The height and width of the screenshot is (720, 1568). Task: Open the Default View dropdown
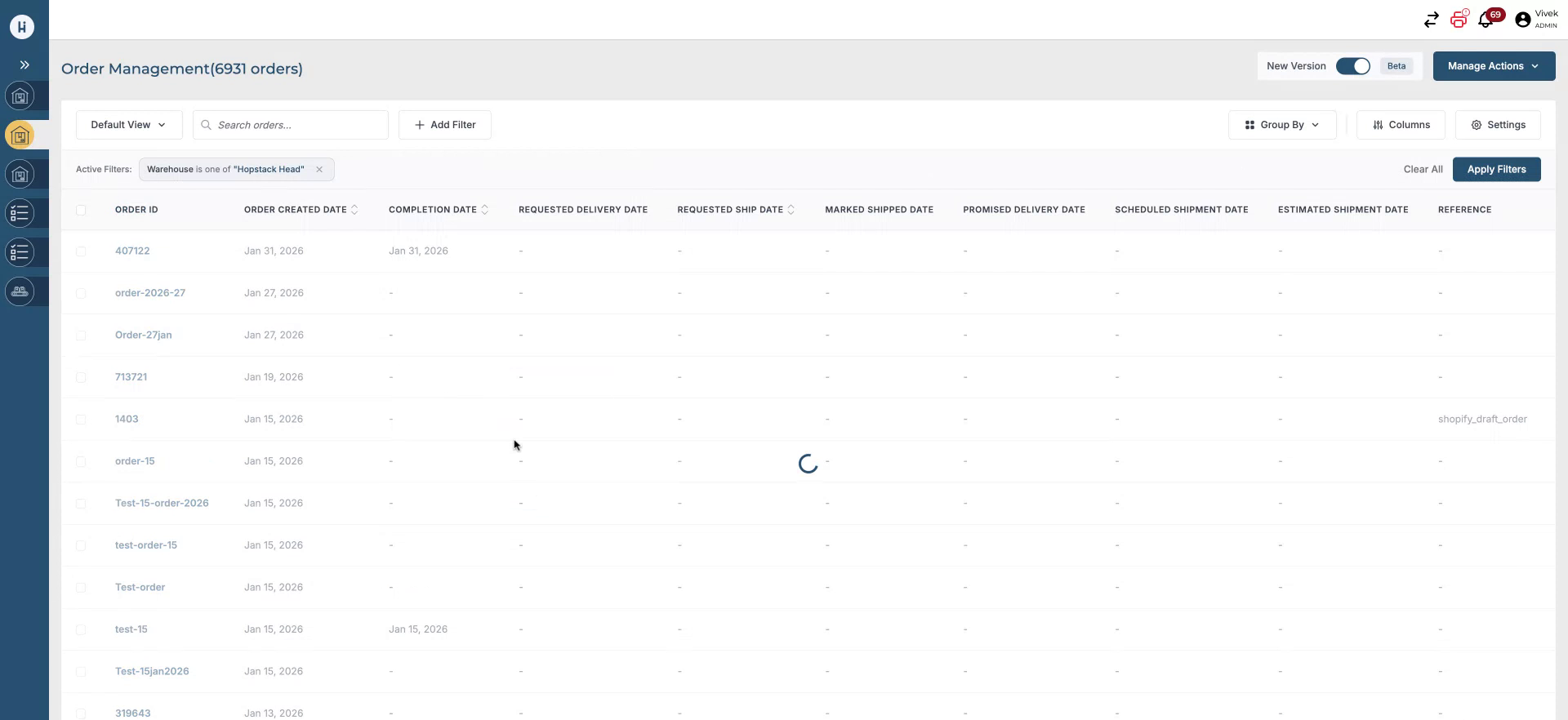[x=128, y=125]
